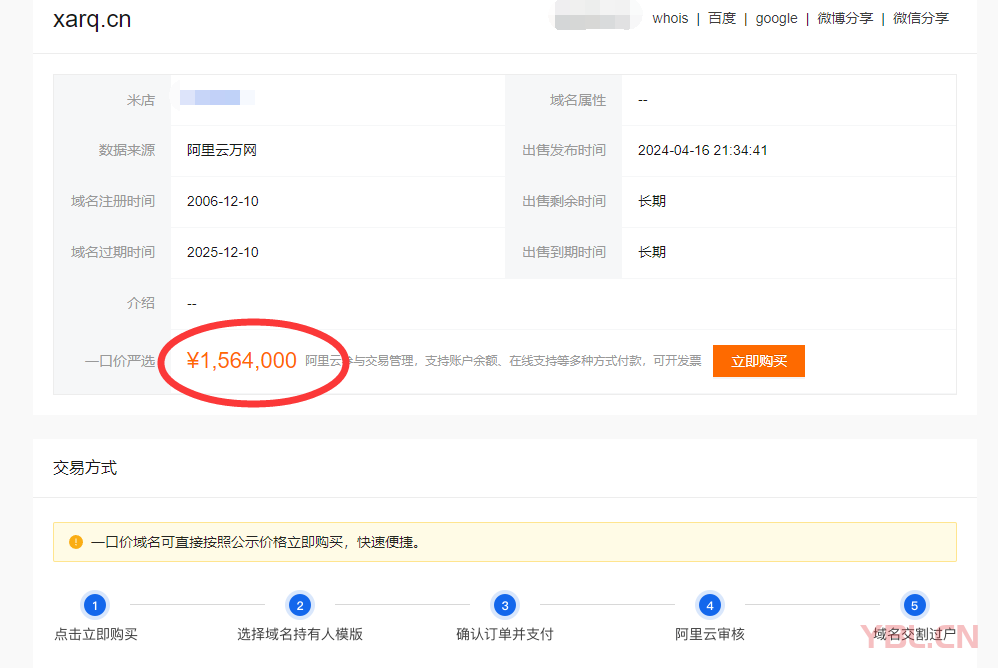Image resolution: width=998 pixels, height=668 pixels.
Task: Click the ¥1,564,000 price
Action: (x=242, y=361)
